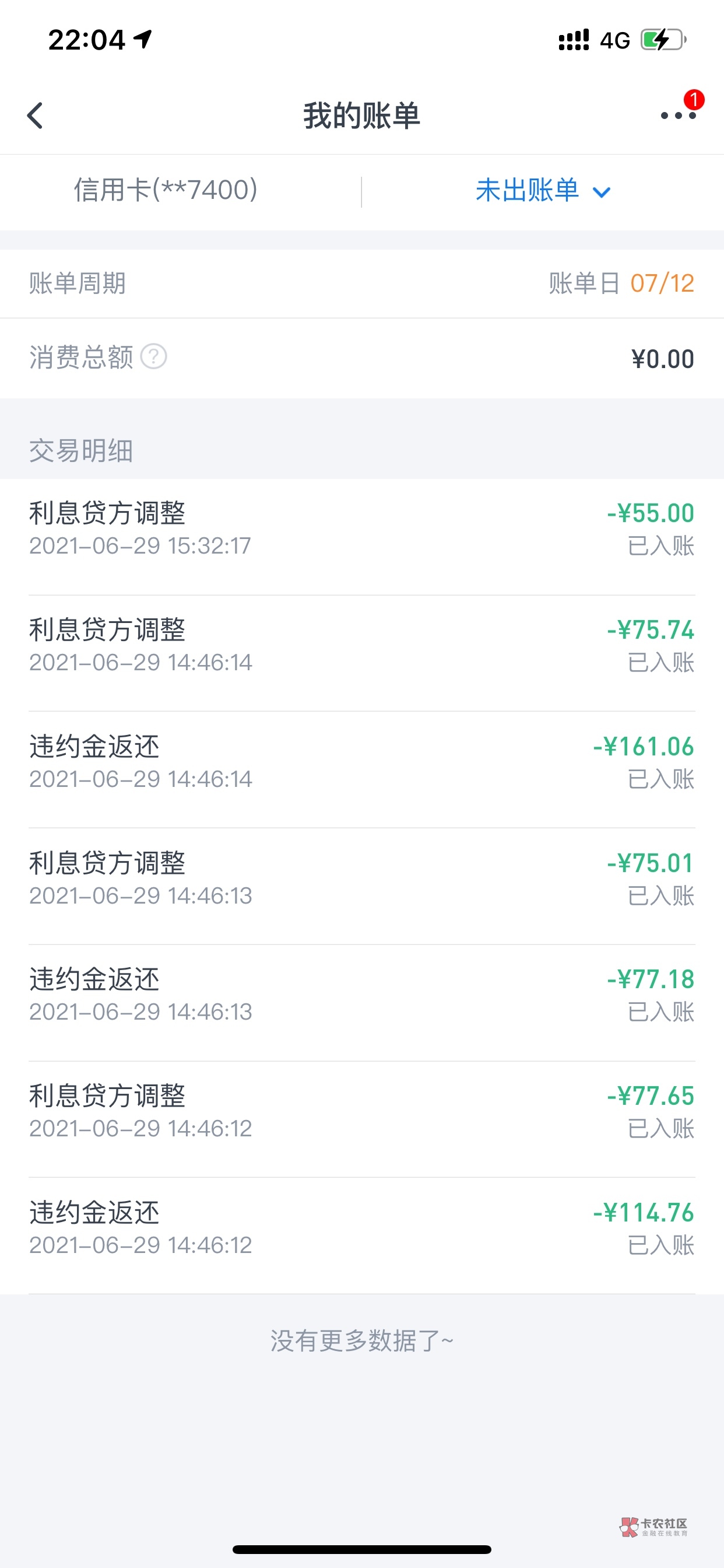The image size is (724, 1568).
Task: Open the -¥161.06 违约金返还 transaction
Action: (x=362, y=762)
